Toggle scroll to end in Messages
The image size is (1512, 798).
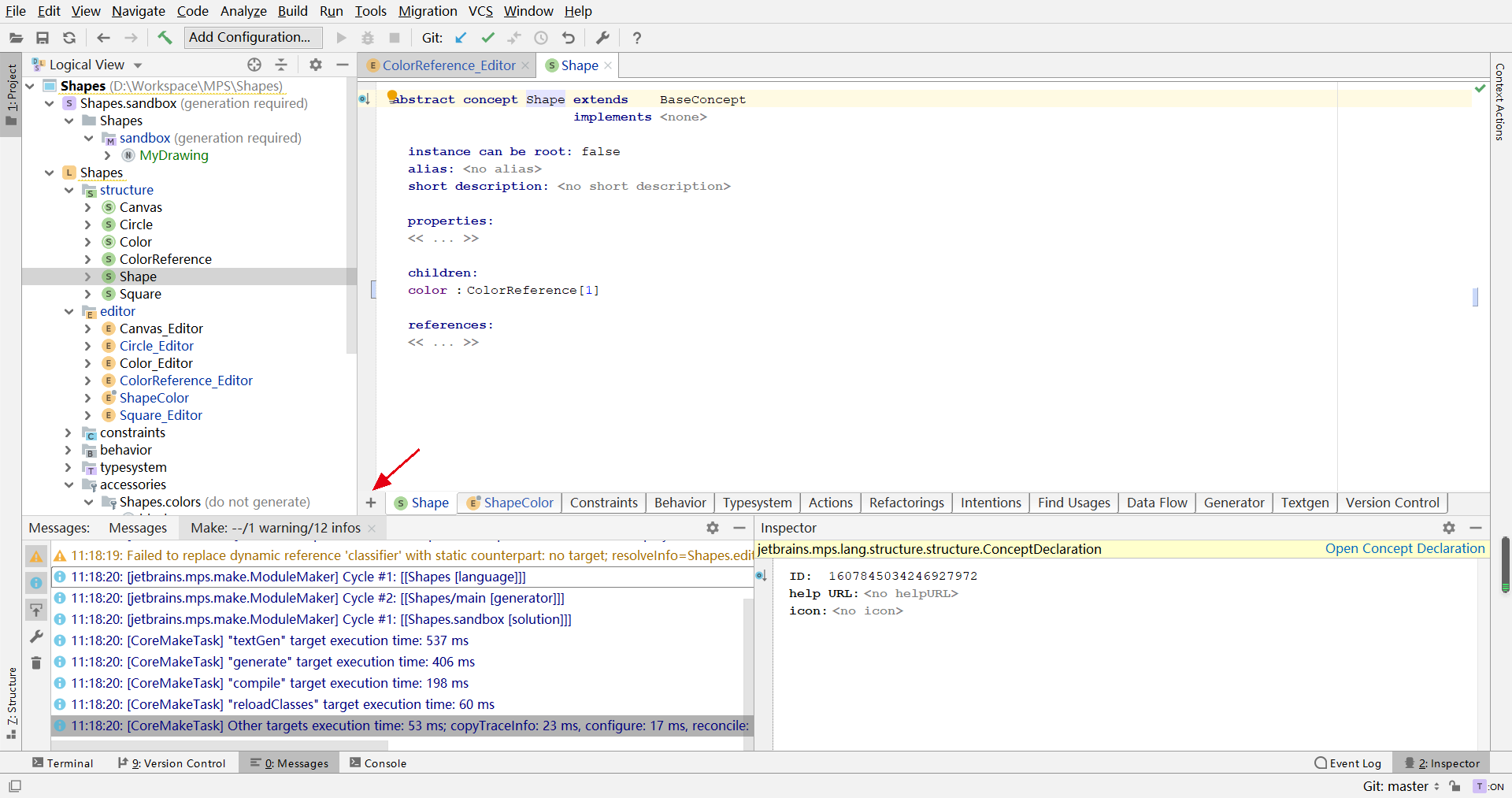[36, 610]
